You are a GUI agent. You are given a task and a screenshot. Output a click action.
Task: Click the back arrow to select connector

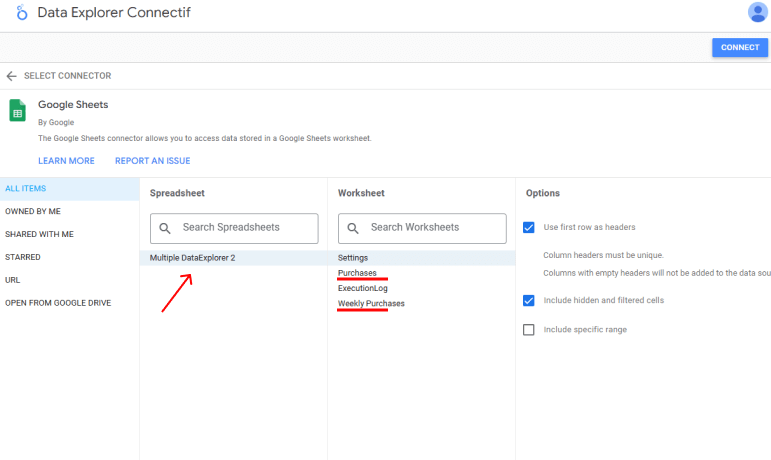pyautogui.click(x=11, y=76)
